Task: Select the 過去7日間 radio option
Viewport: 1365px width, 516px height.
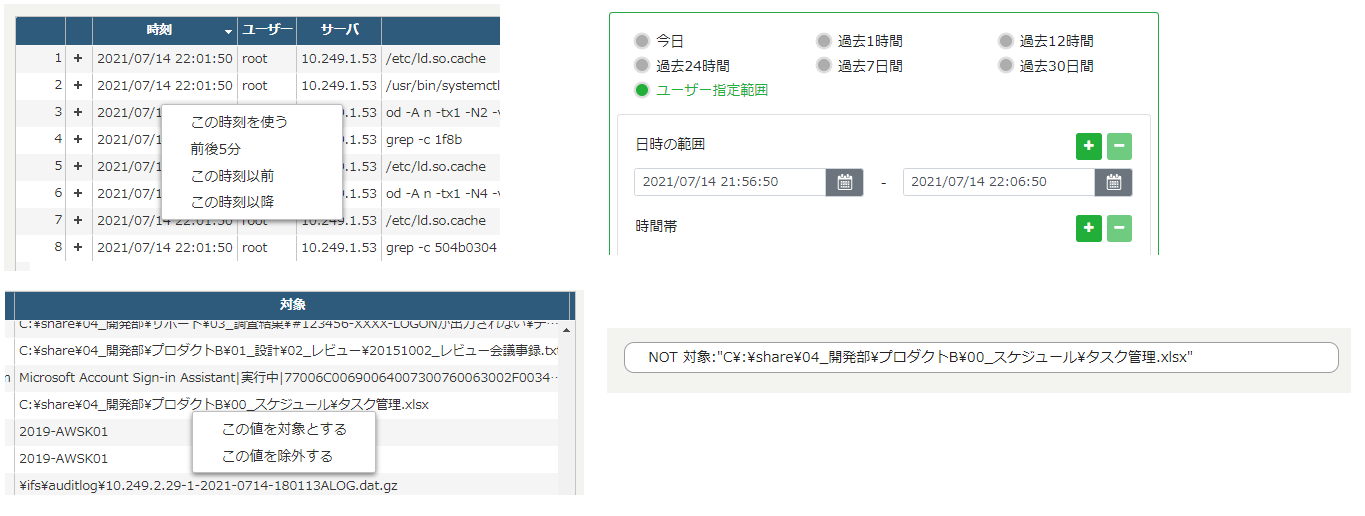Action: 824,66
